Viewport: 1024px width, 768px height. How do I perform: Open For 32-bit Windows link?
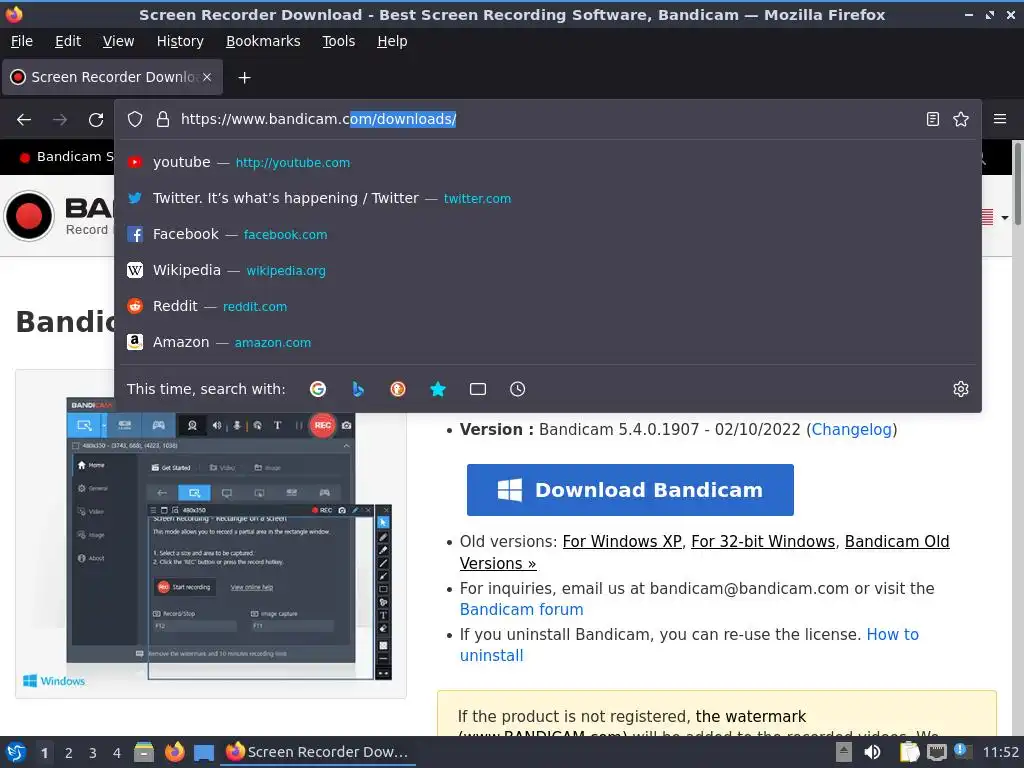[x=763, y=541]
